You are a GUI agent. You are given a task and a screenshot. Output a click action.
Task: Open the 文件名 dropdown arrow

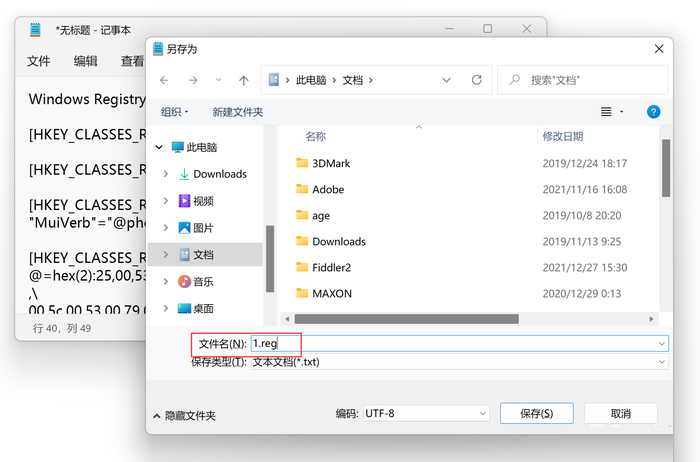point(662,344)
